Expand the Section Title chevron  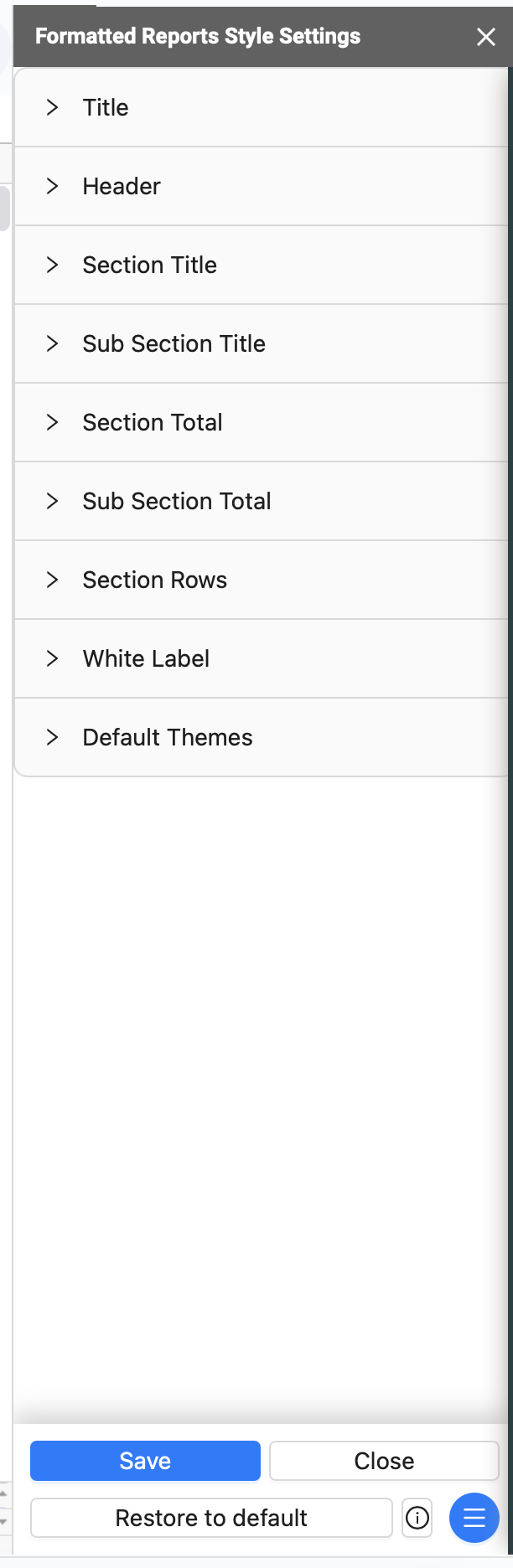coord(52,265)
